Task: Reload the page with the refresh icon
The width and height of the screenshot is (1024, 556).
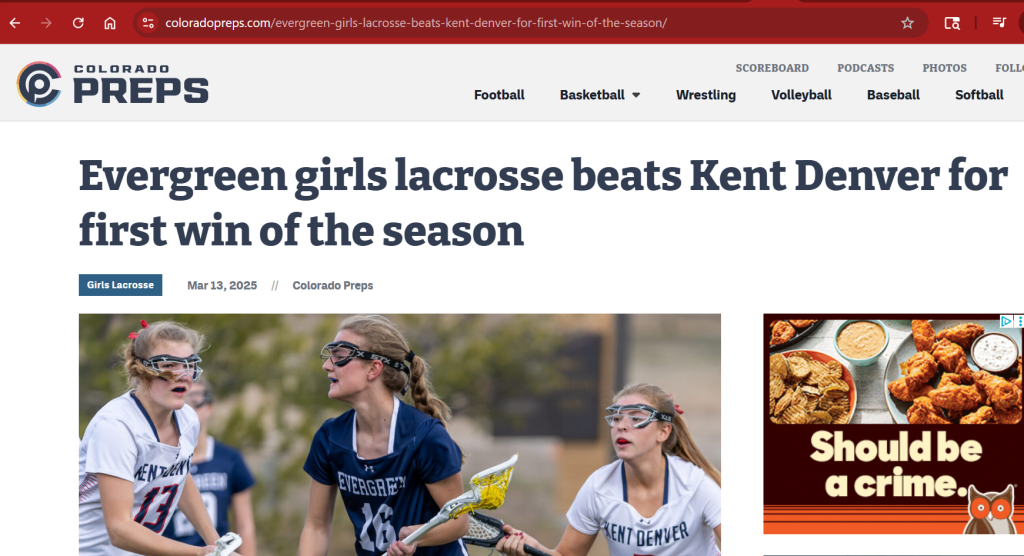Action: 78,23
